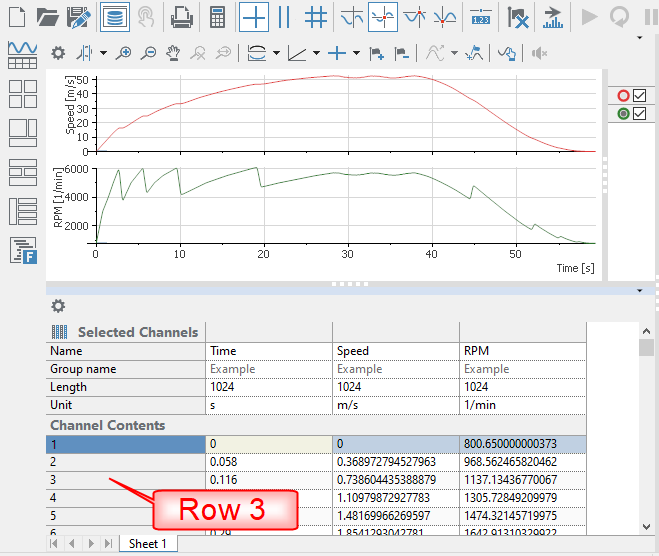This screenshot has height=556, width=659.
Task: Click the zoom in magnifier icon
Action: click(x=124, y=54)
